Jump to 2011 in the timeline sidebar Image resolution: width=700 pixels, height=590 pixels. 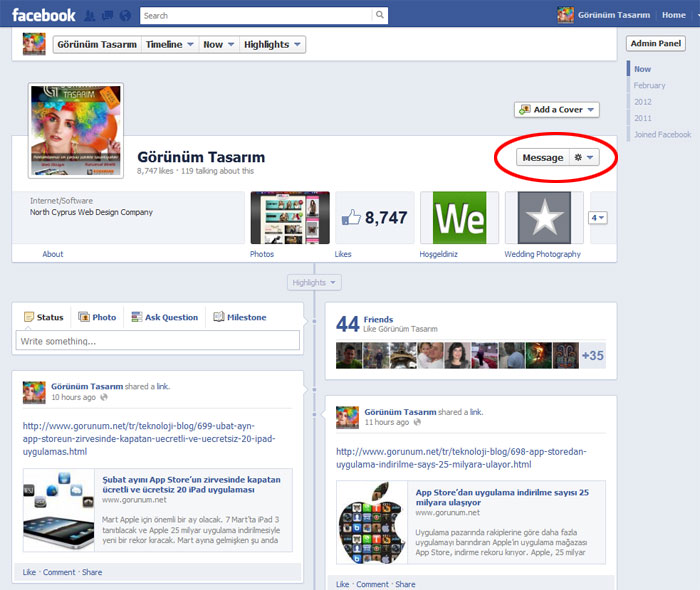click(x=642, y=118)
